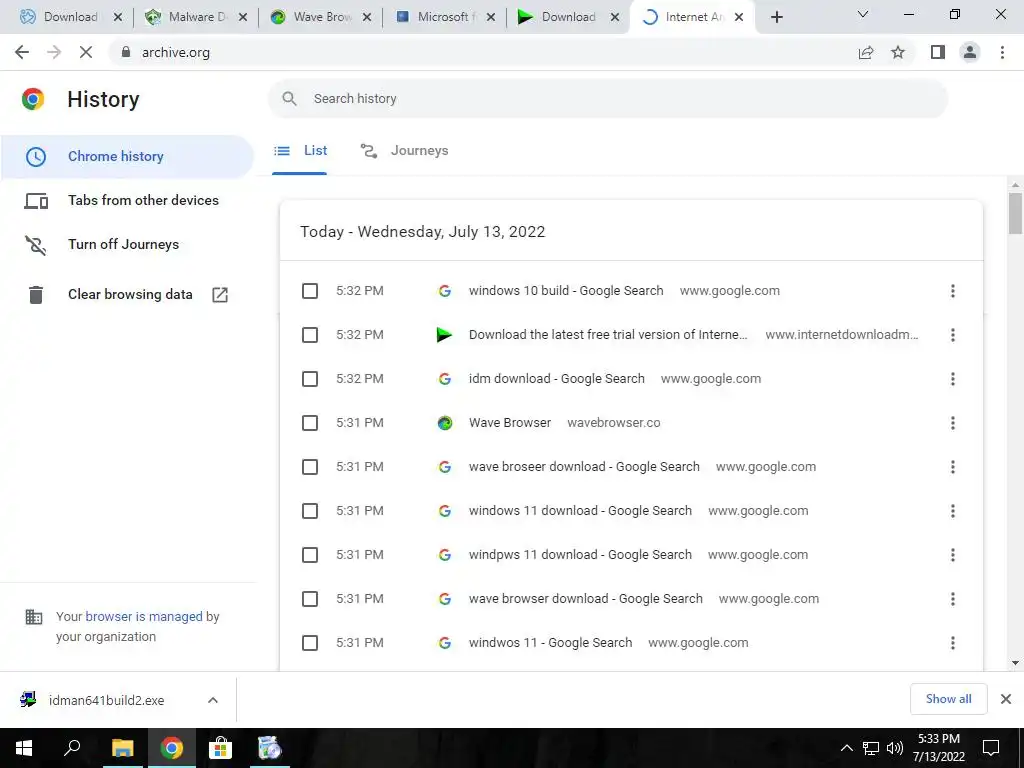The width and height of the screenshot is (1024, 768).
Task: Open network status tray icon
Action: pos(871,748)
